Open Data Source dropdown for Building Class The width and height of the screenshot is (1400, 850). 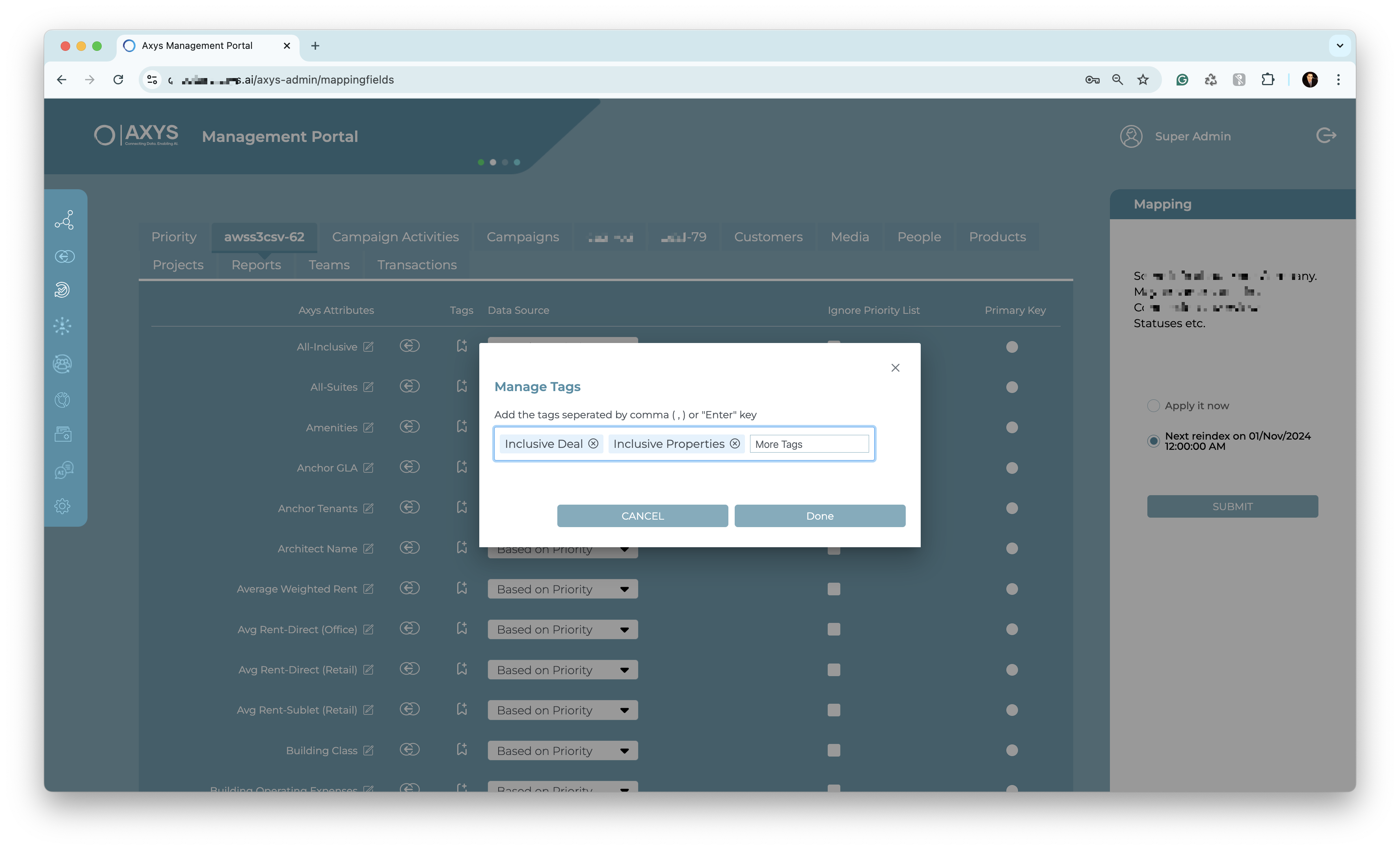click(x=562, y=751)
